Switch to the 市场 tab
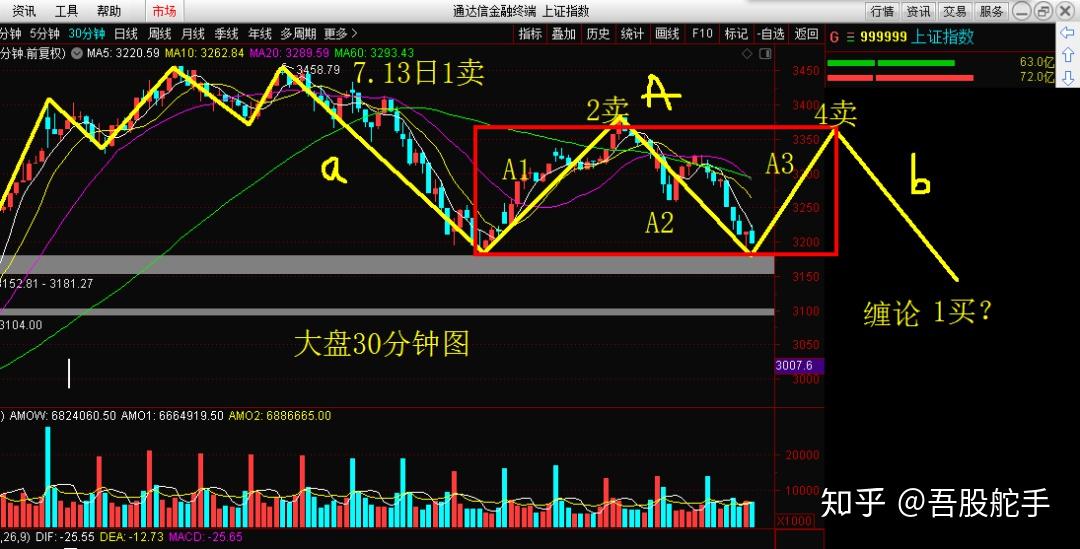Viewport: 1080px width, 549px height. tap(164, 11)
